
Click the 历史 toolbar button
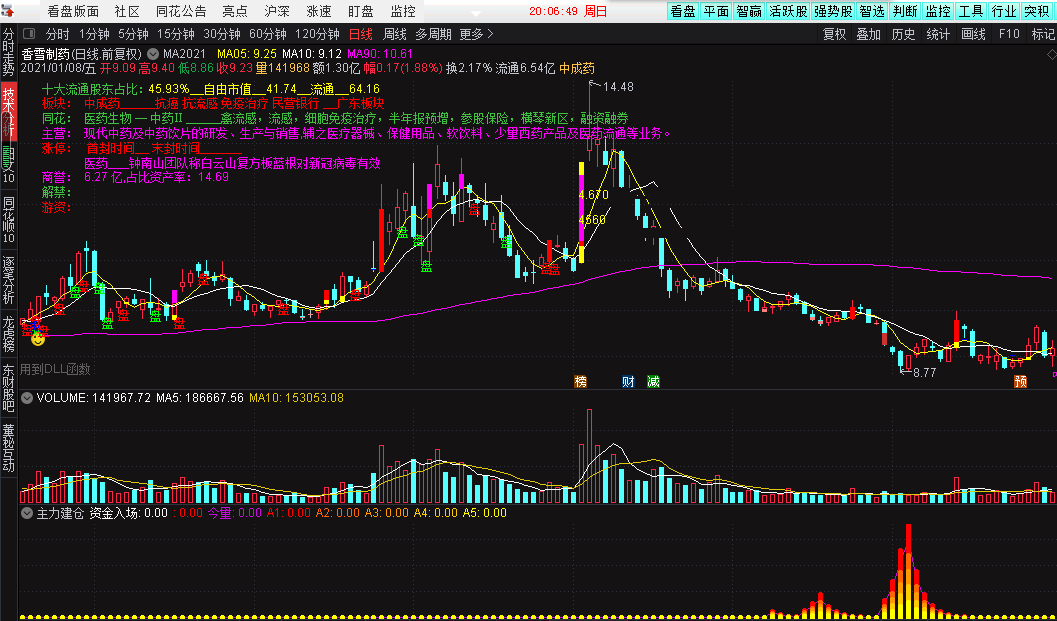(903, 34)
